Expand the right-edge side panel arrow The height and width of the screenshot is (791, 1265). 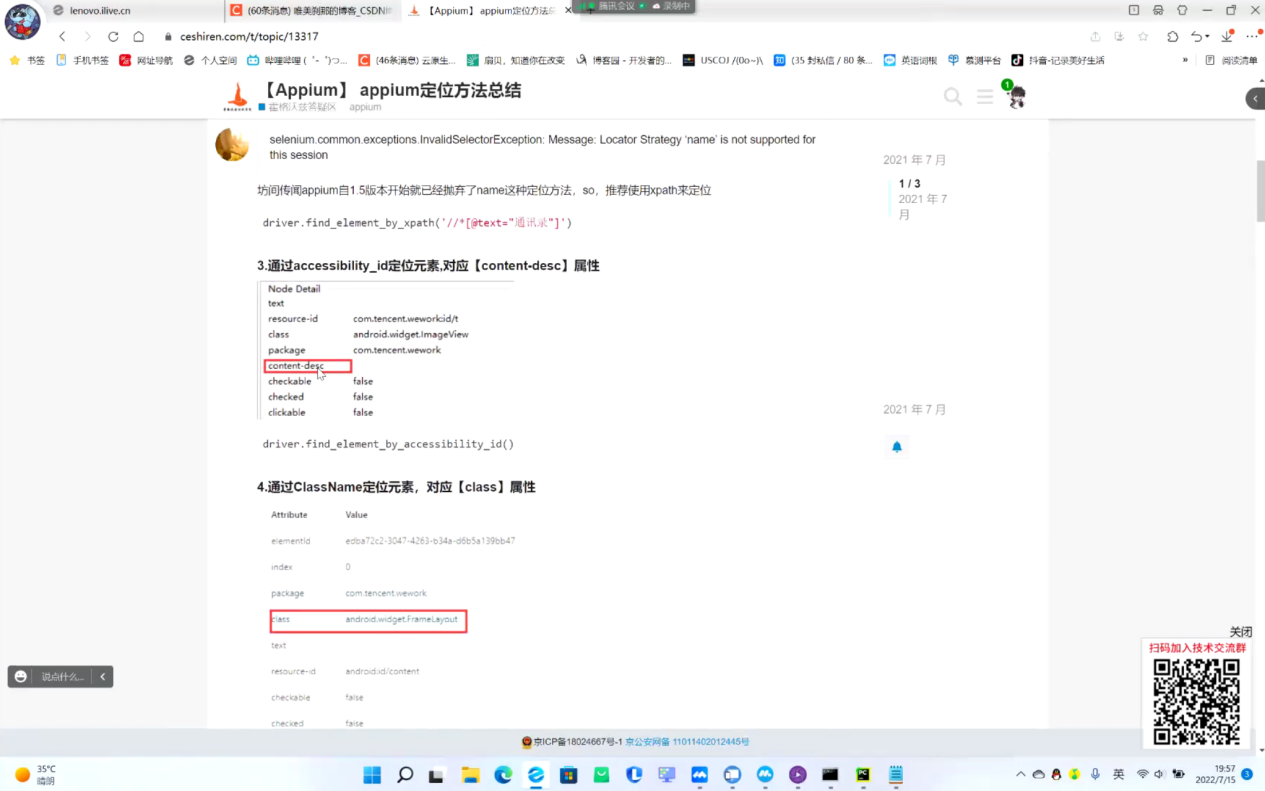1255,98
